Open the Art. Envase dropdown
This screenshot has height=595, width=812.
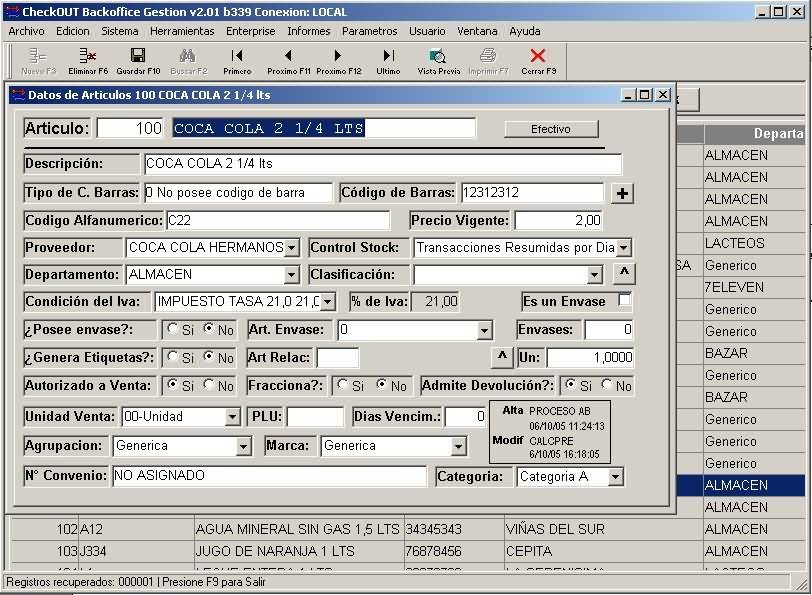click(x=484, y=329)
